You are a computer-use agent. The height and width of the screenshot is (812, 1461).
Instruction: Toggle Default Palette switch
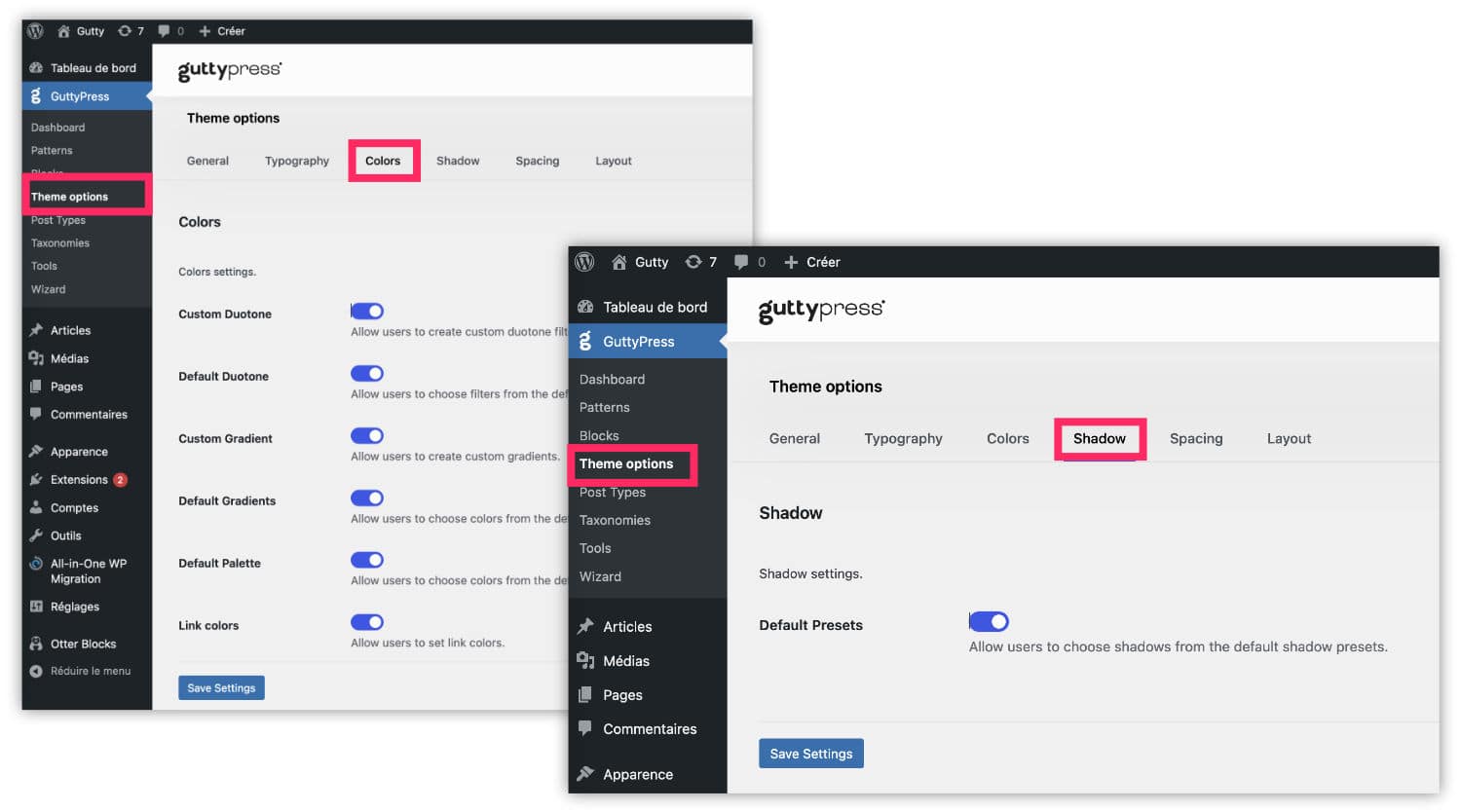367,560
